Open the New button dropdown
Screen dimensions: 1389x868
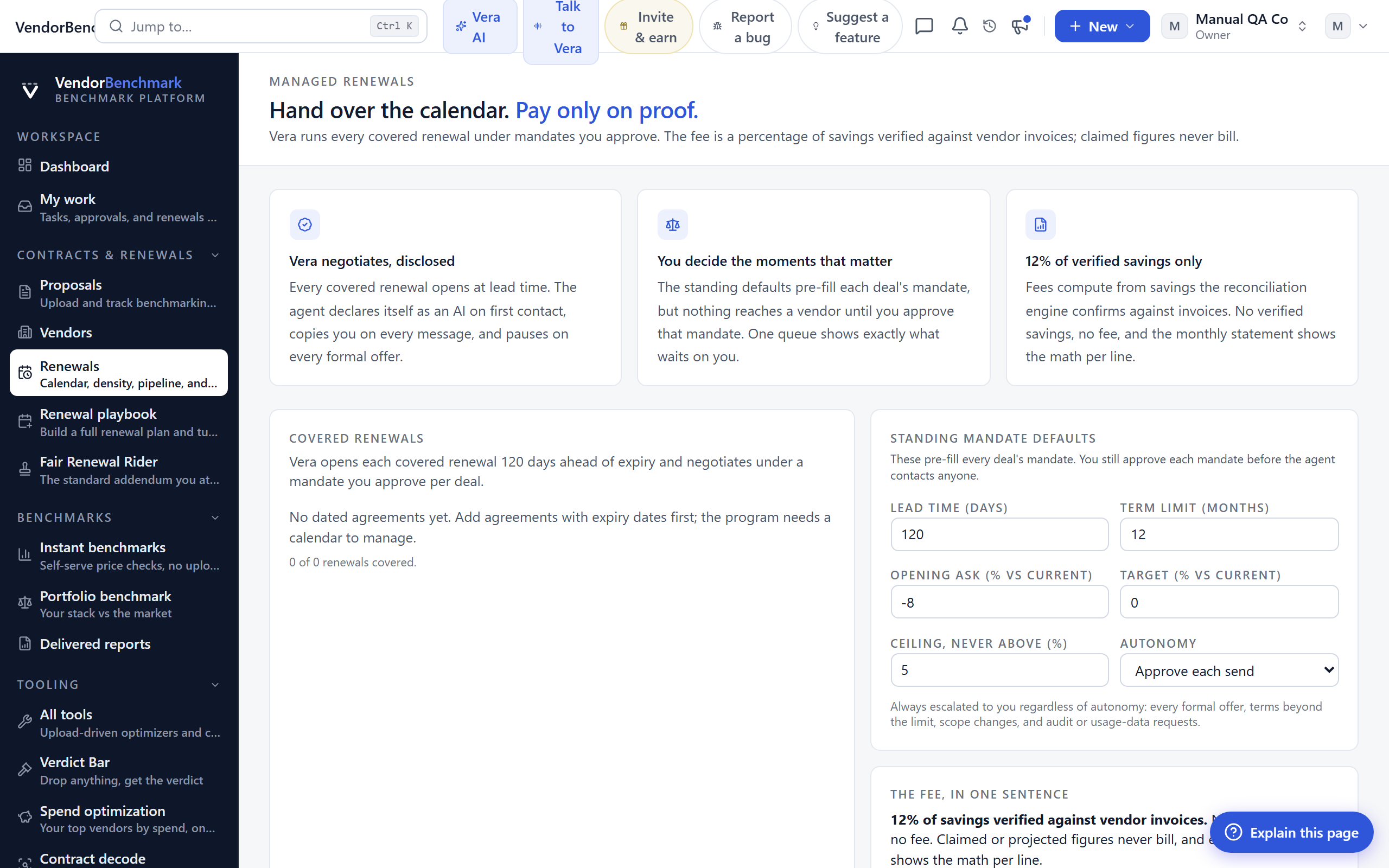click(x=1102, y=27)
